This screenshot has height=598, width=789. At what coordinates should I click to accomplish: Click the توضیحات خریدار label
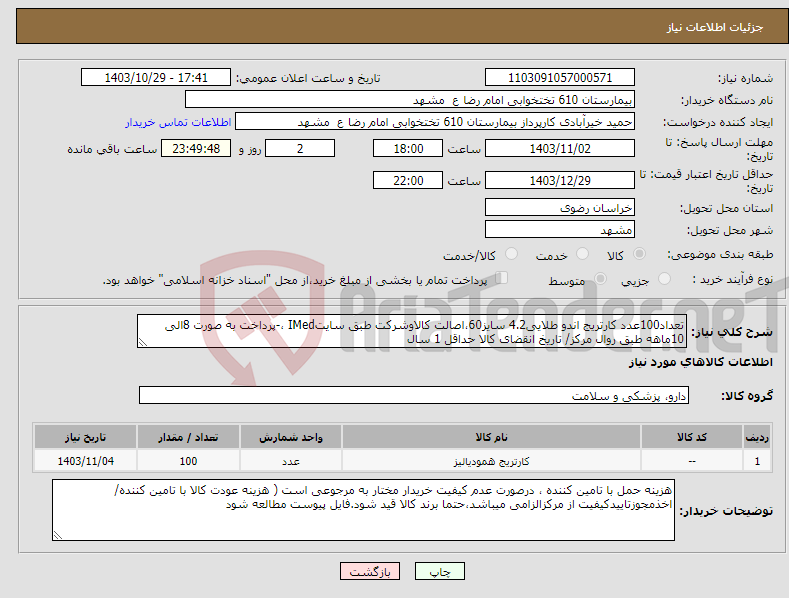(726, 511)
